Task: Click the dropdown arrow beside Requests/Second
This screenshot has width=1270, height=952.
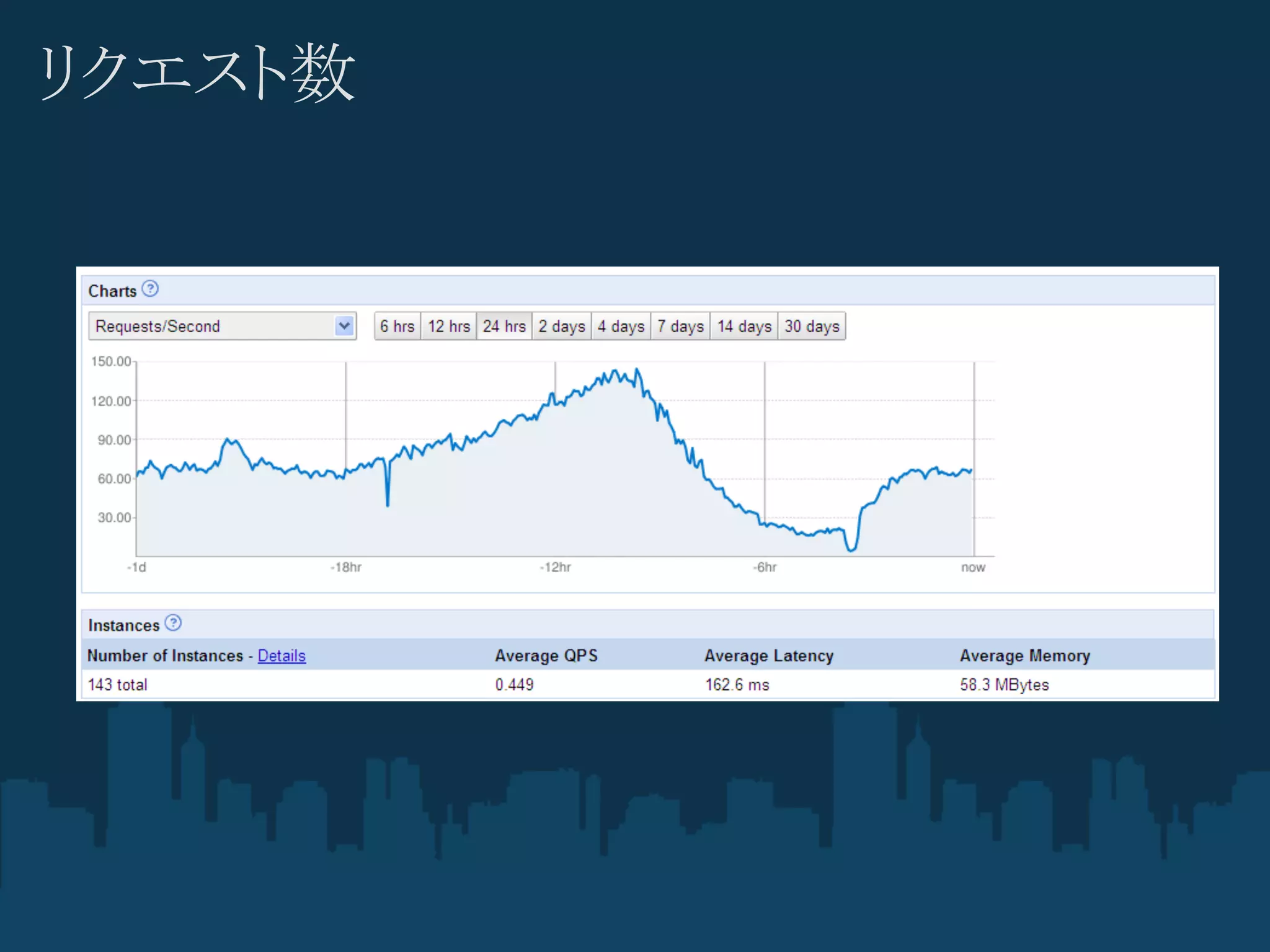Action: coord(344,326)
